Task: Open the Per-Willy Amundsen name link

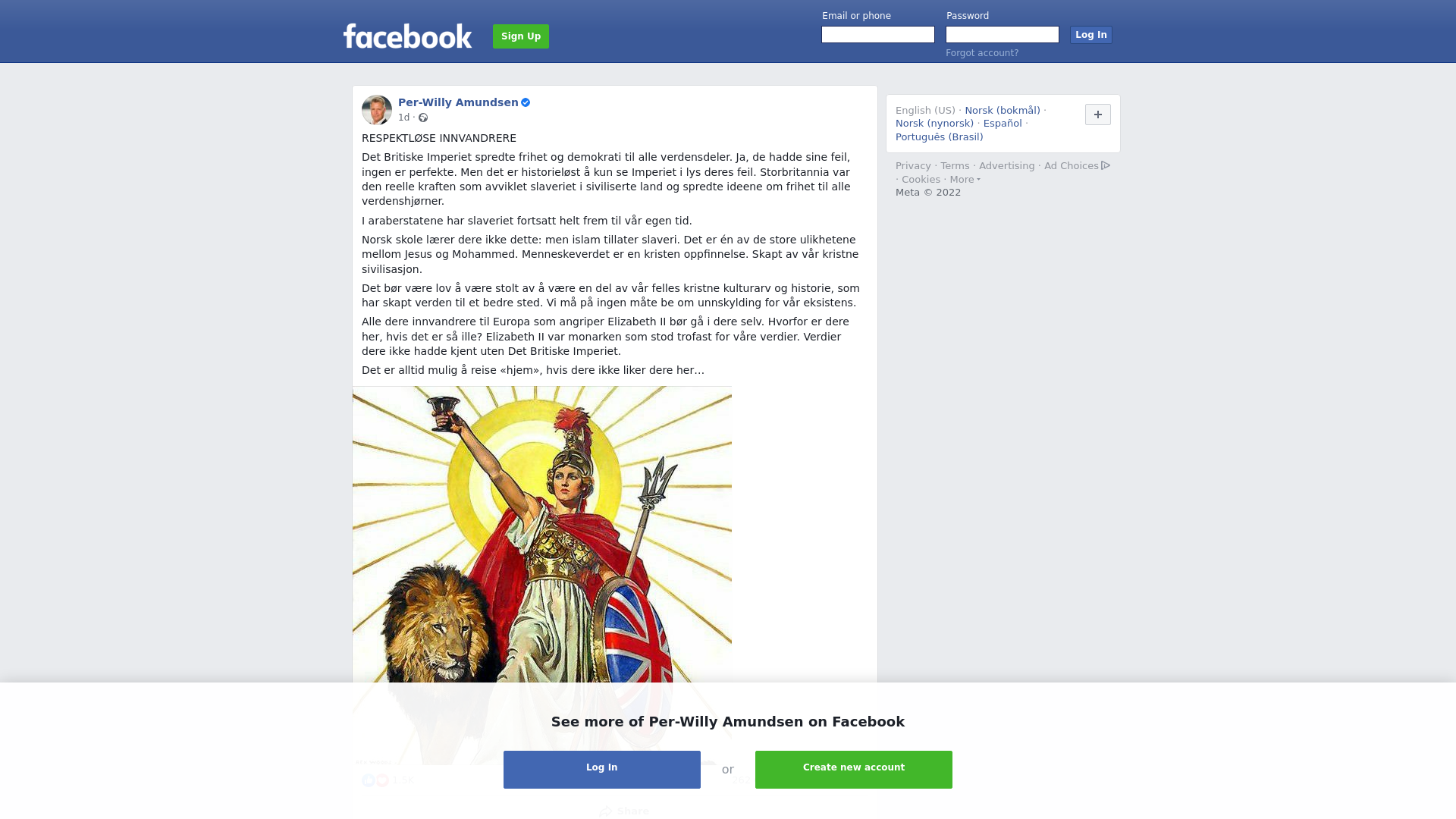Action: [x=458, y=102]
